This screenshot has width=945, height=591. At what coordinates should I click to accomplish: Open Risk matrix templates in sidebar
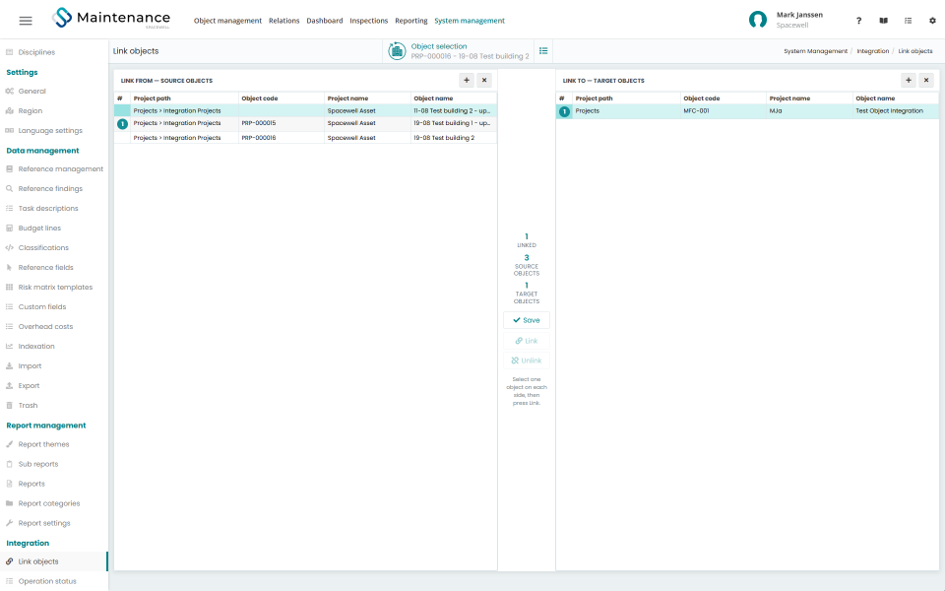(x=55, y=287)
